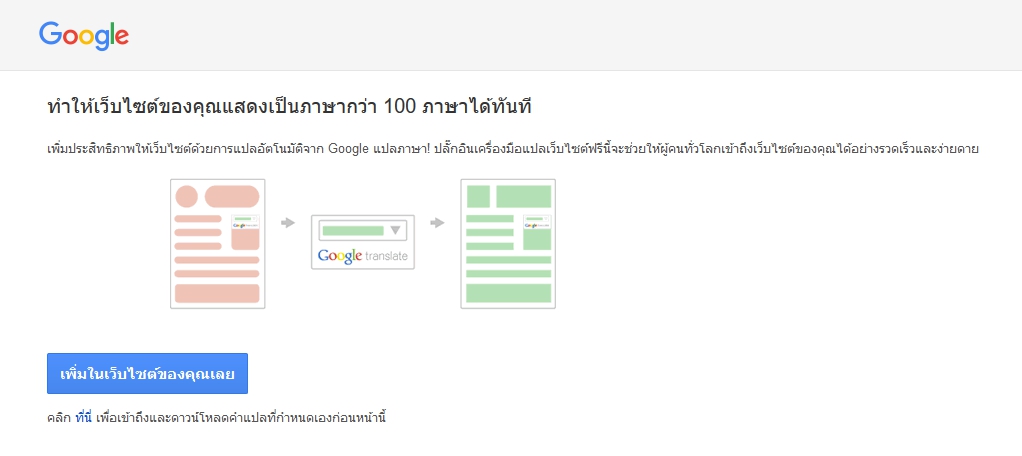Click the green translated webpage illustration

tap(508, 244)
